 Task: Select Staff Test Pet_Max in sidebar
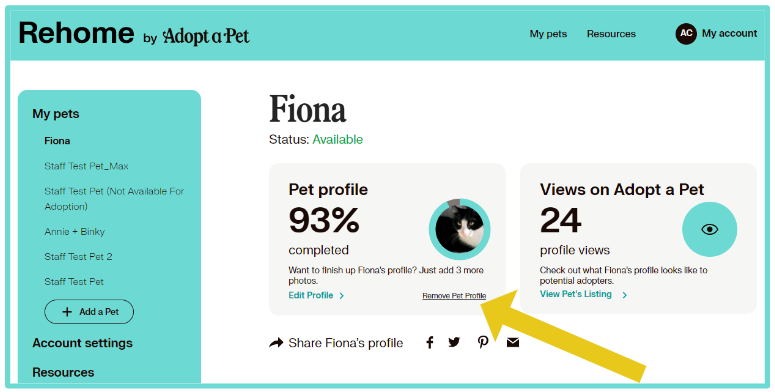pyautogui.click(x=86, y=166)
